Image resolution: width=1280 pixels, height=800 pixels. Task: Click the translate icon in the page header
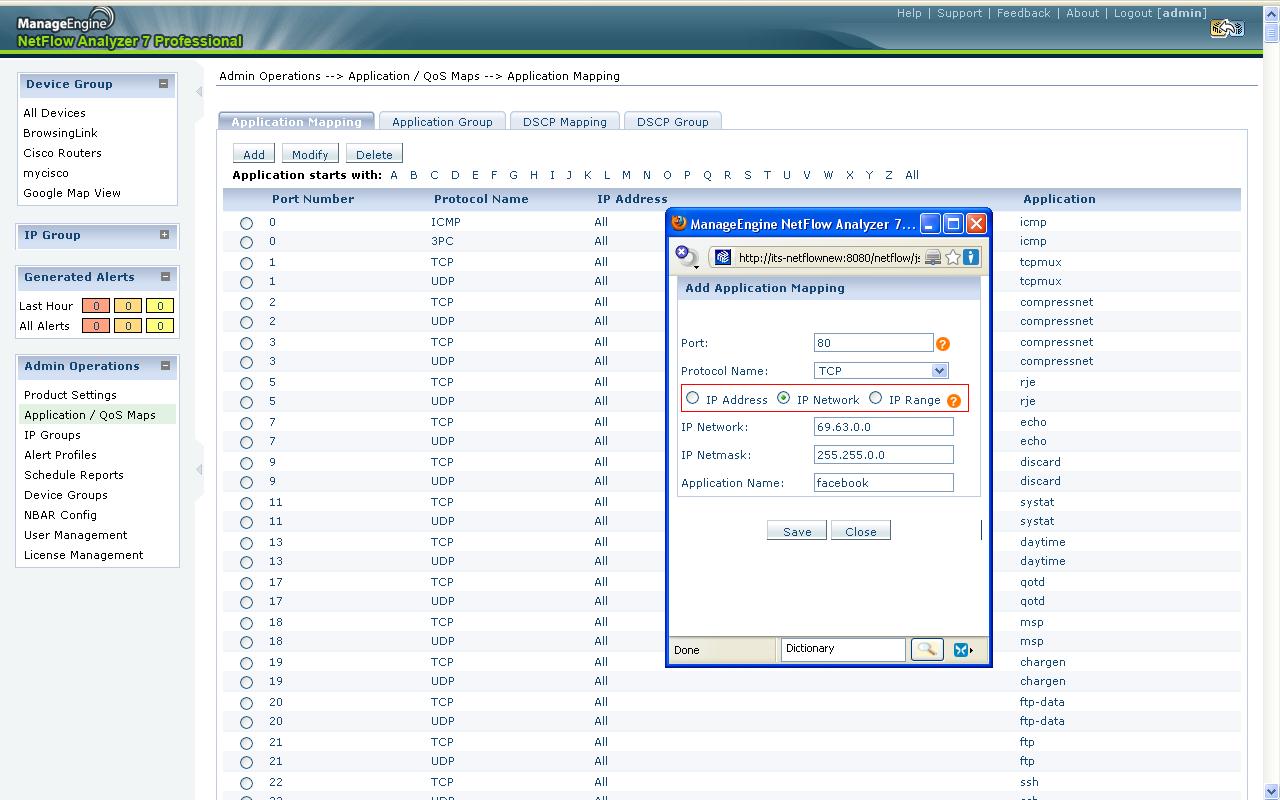1226,29
